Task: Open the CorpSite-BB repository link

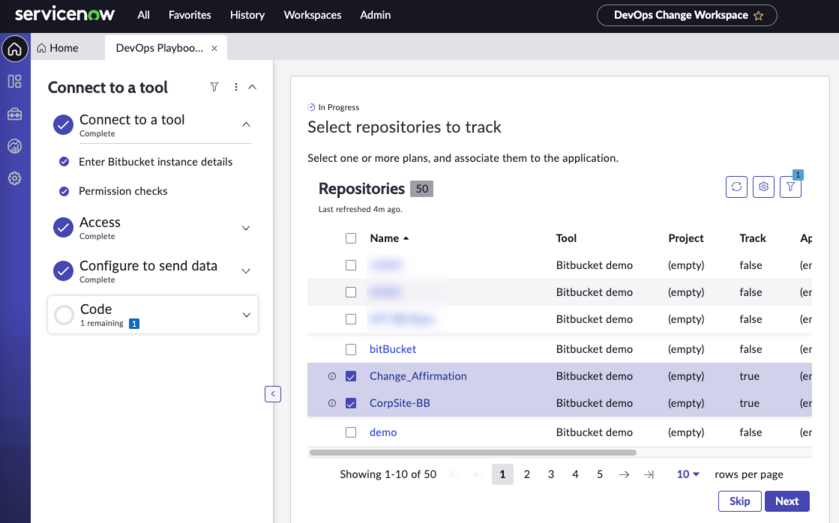Action: (400, 403)
